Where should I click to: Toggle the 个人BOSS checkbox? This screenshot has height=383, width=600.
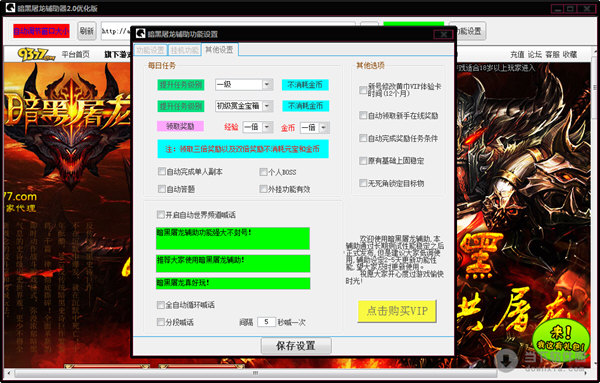point(263,172)
